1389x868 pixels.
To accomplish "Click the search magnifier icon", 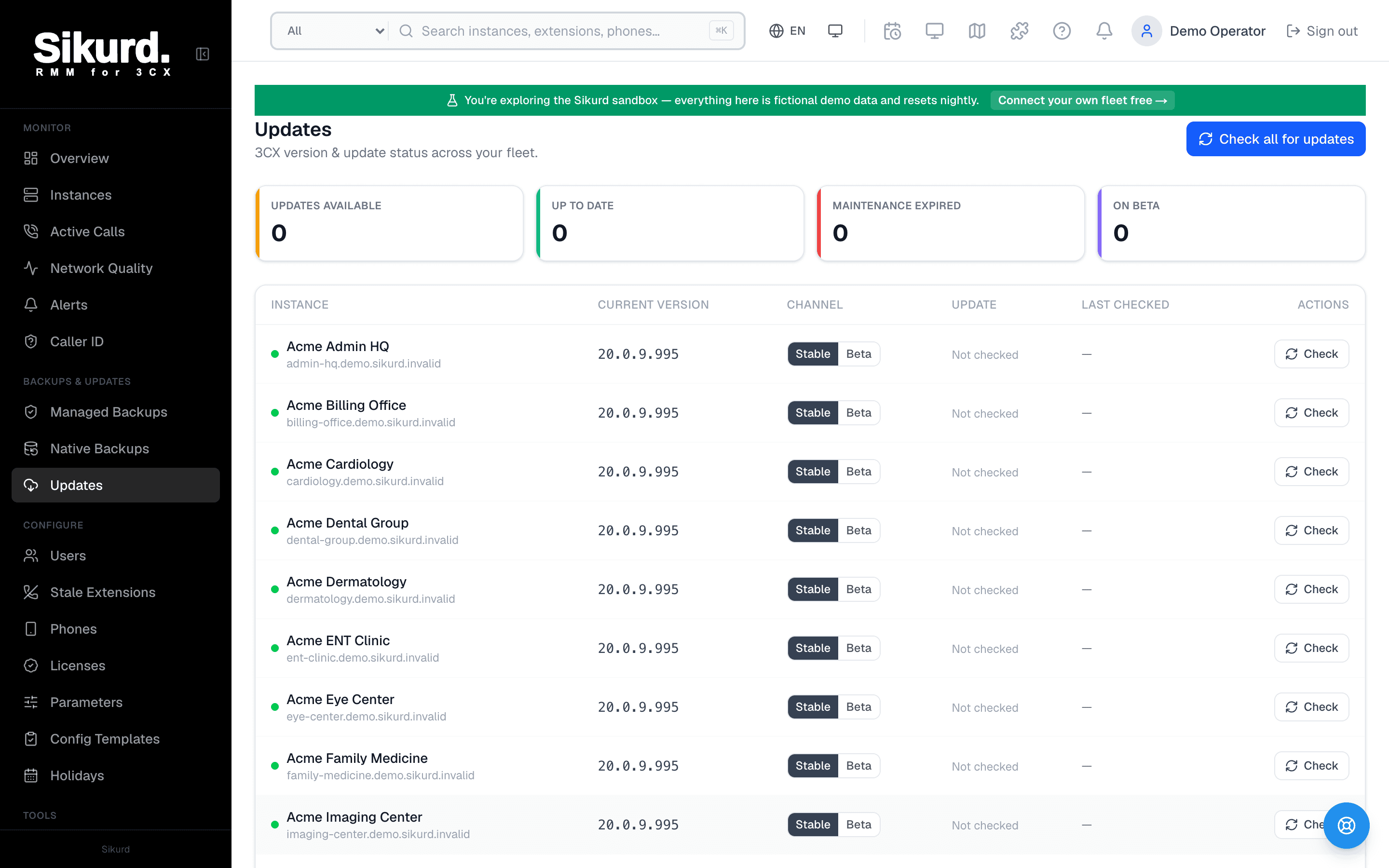I will [407, 31].
